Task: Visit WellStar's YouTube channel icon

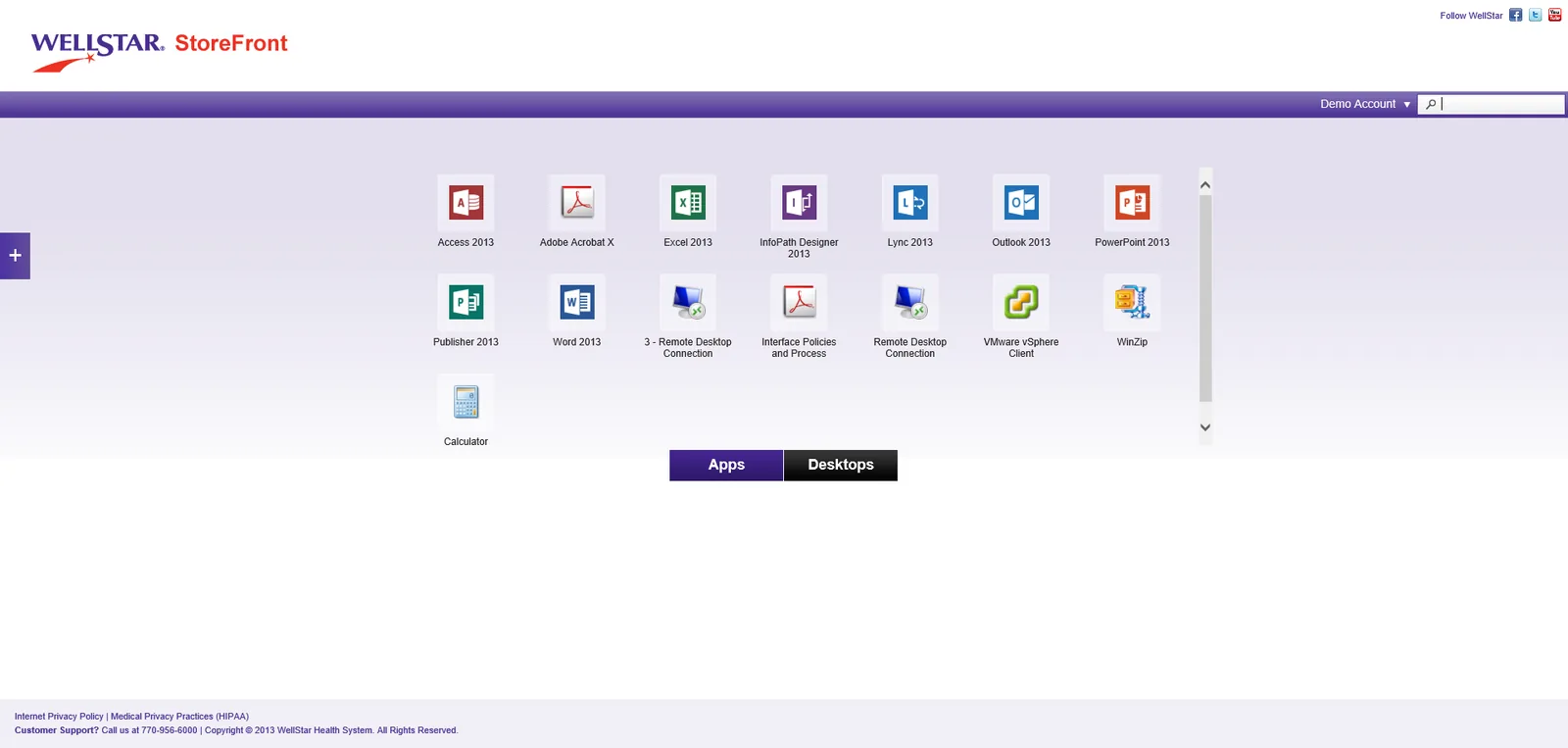Action: [1555, 15]
